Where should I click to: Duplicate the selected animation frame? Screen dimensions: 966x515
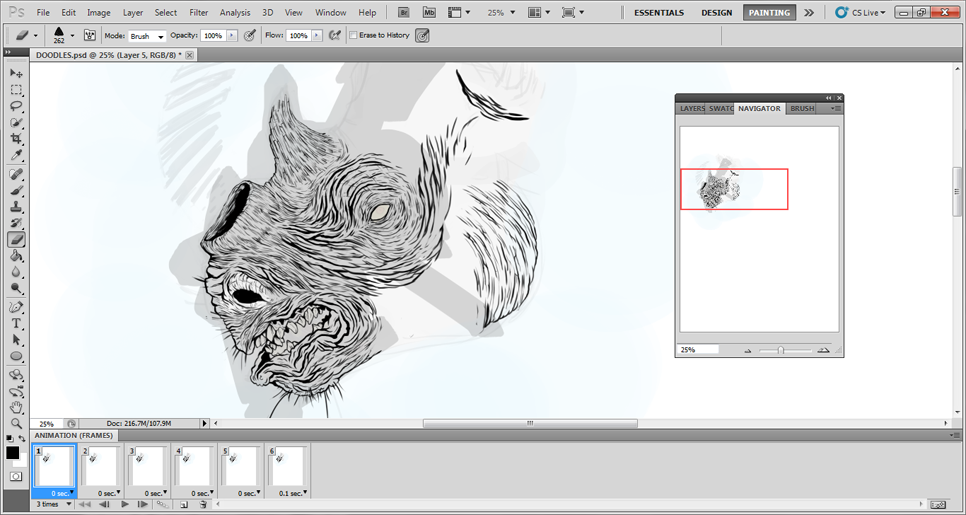(x=184, y=505)
